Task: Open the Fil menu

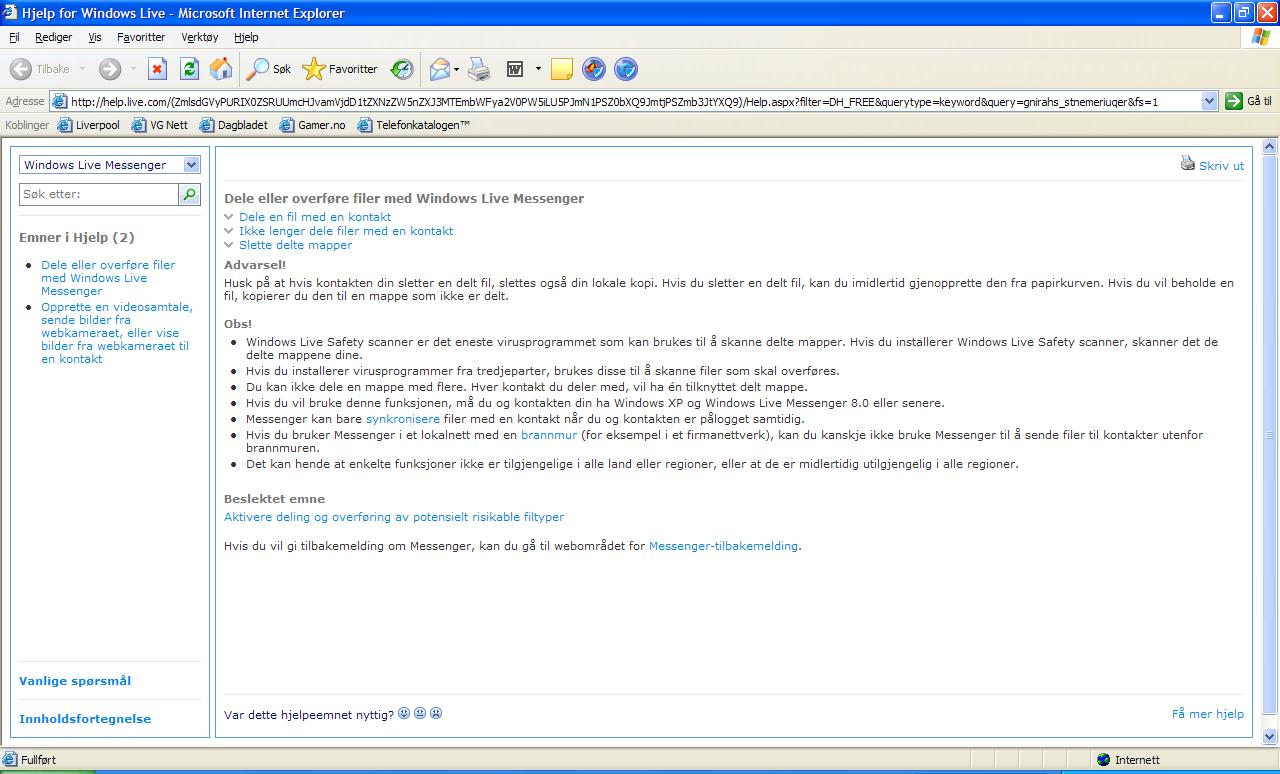Action: coord(14,37)
